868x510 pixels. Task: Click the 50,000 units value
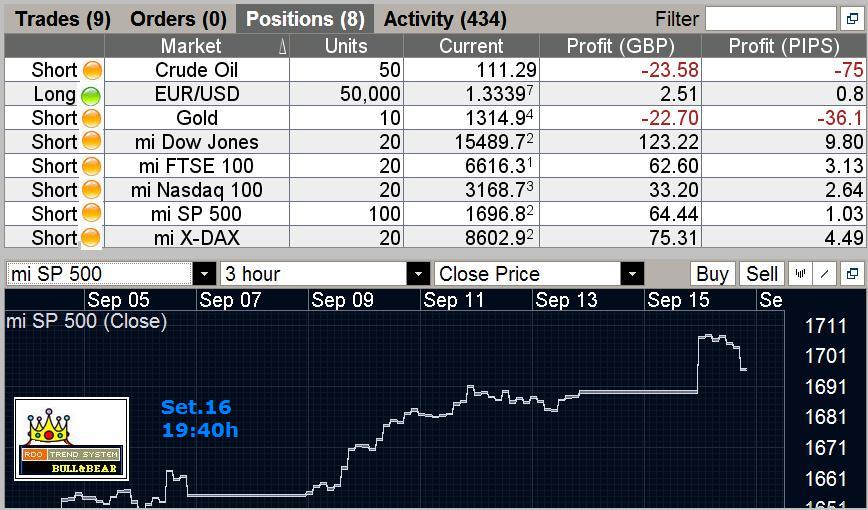(x=370, y=94)
